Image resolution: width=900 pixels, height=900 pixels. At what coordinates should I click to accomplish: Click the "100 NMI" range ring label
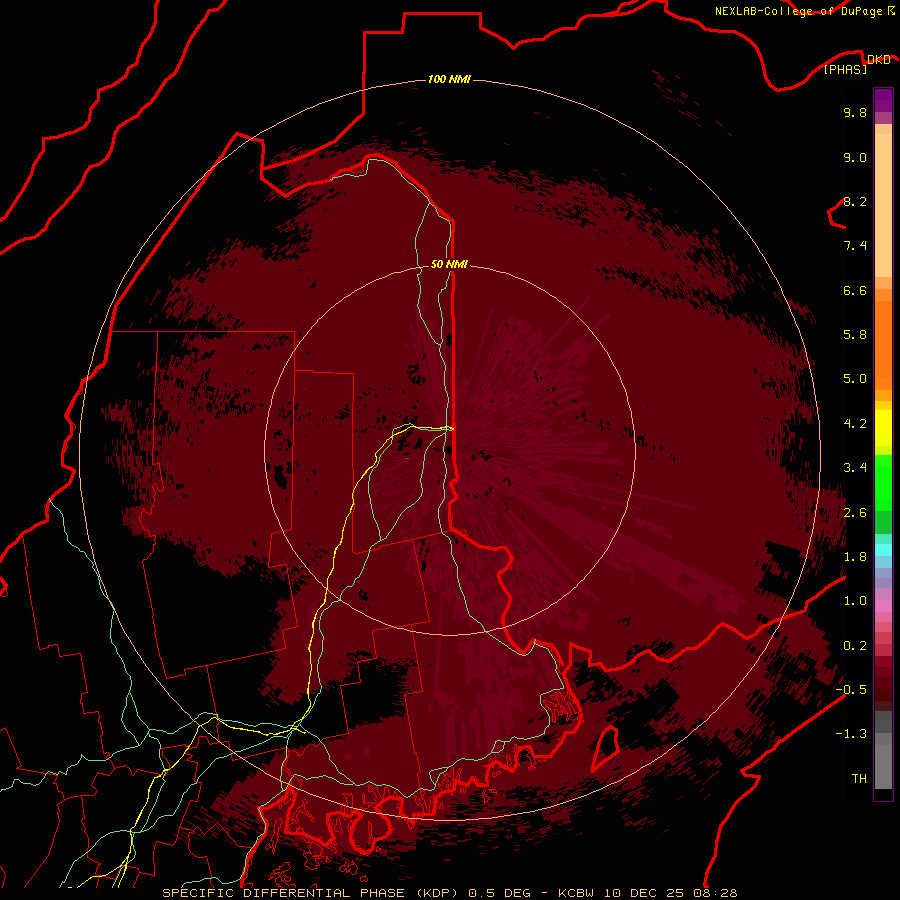coord(449,79)
